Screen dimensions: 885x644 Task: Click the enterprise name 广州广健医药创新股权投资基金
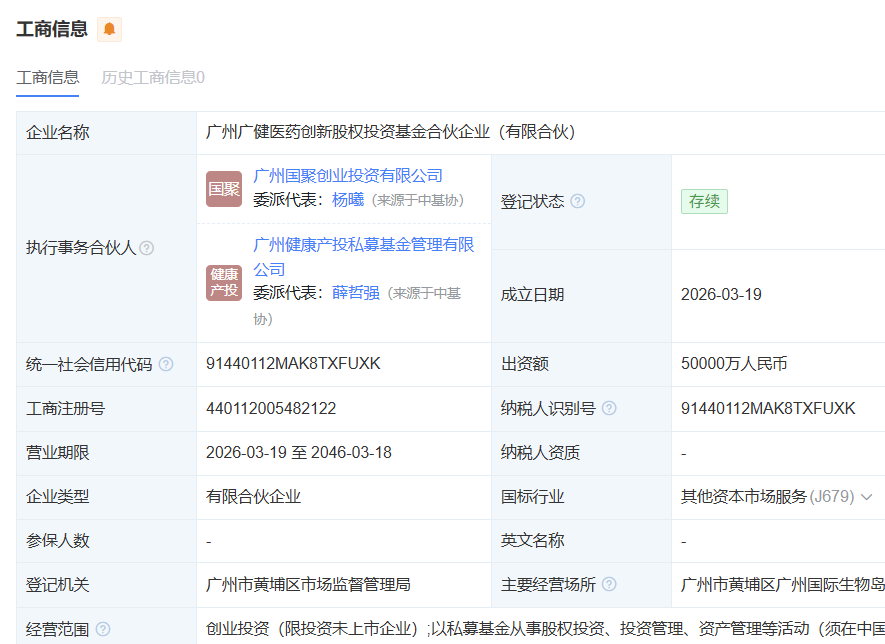(390, 132)
